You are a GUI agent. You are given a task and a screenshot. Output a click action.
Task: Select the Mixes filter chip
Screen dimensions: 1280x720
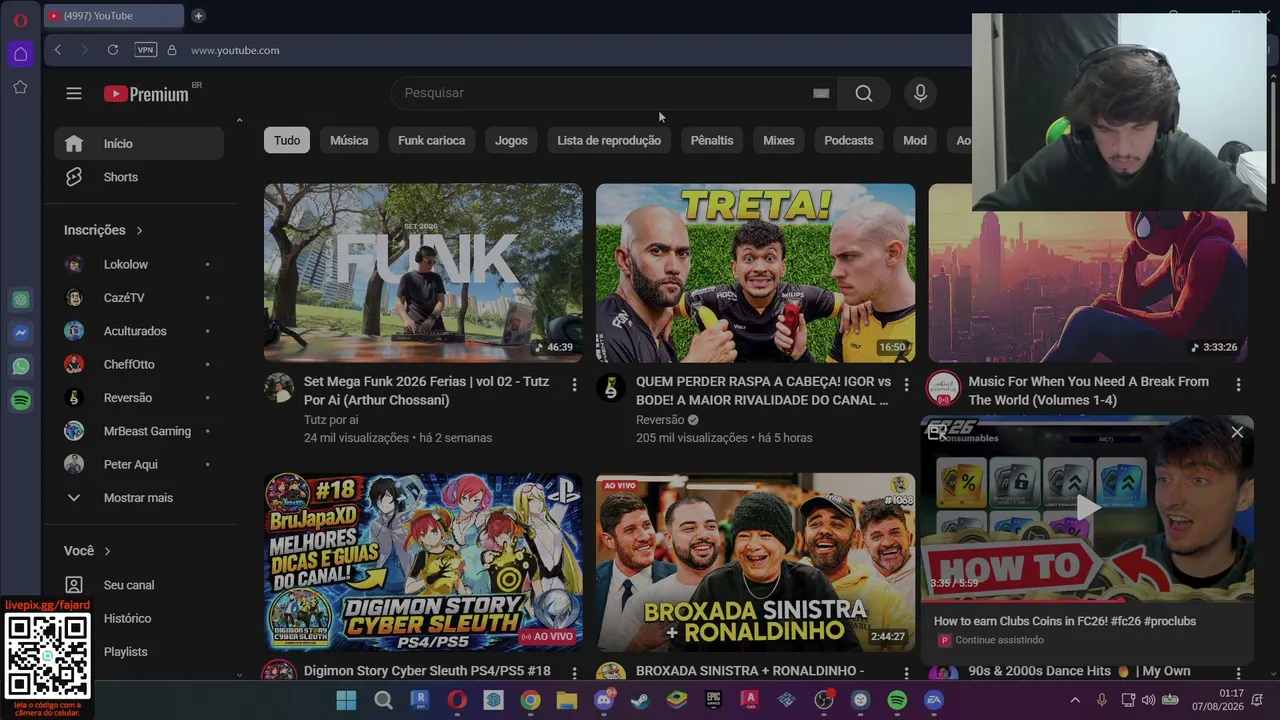tap(779, 140)
